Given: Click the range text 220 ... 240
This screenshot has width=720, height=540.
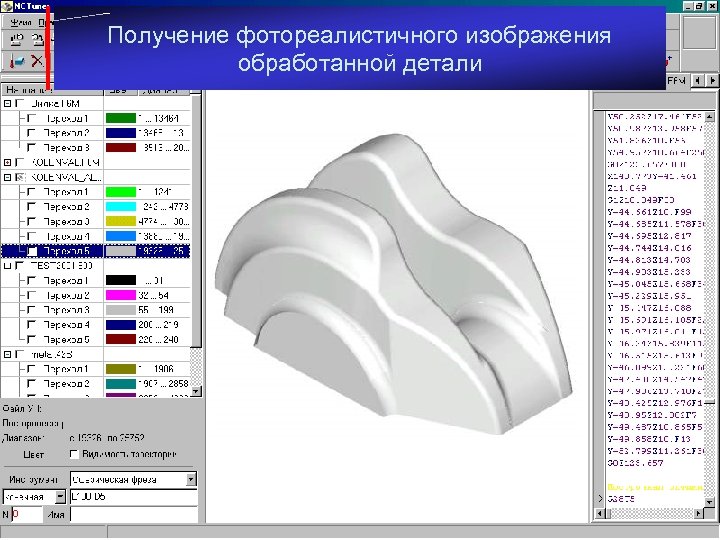Looking at the screenshot, I should tap(158, 339).
